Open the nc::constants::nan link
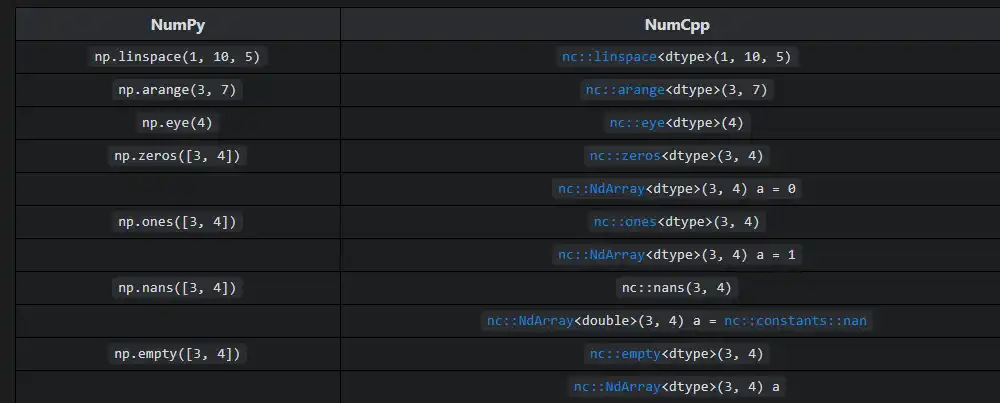Screen dimensions: 1000x403 click(x=795, y=321)
